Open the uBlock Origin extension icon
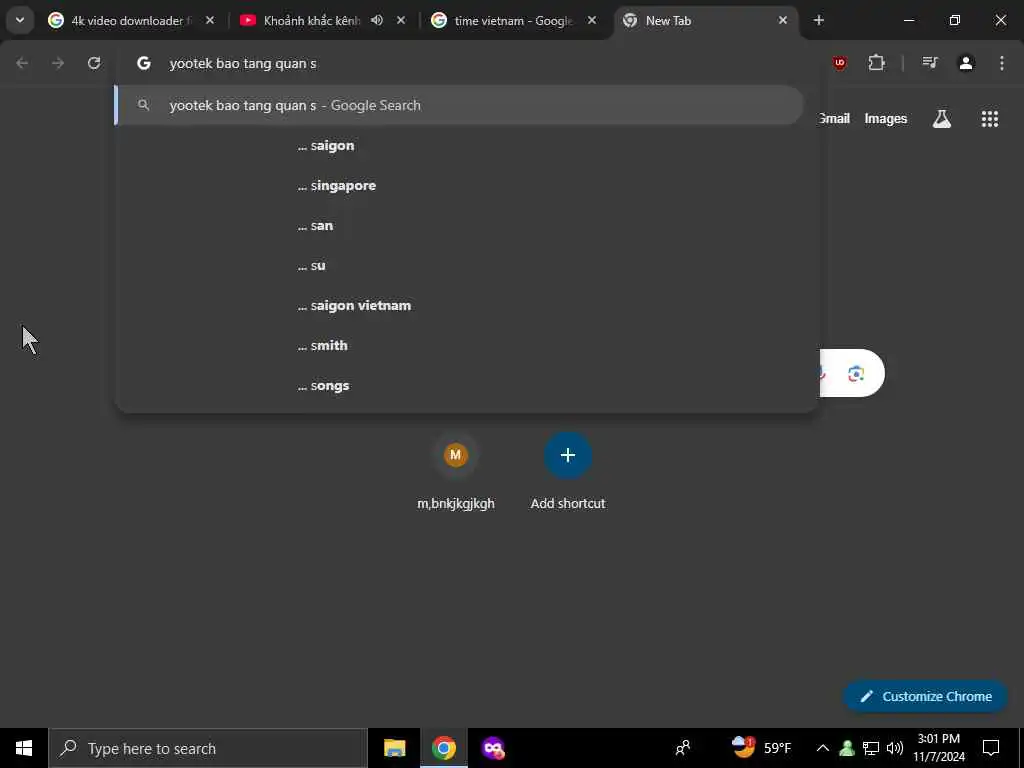Screen dimensions: 1024x768 coord(840,63)
